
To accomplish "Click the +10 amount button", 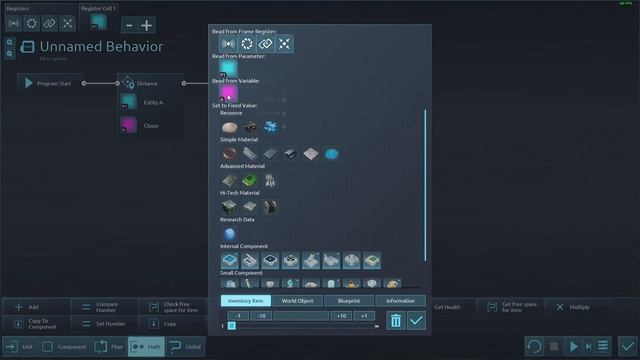I will pyautogui.click(x=341, y=316).
